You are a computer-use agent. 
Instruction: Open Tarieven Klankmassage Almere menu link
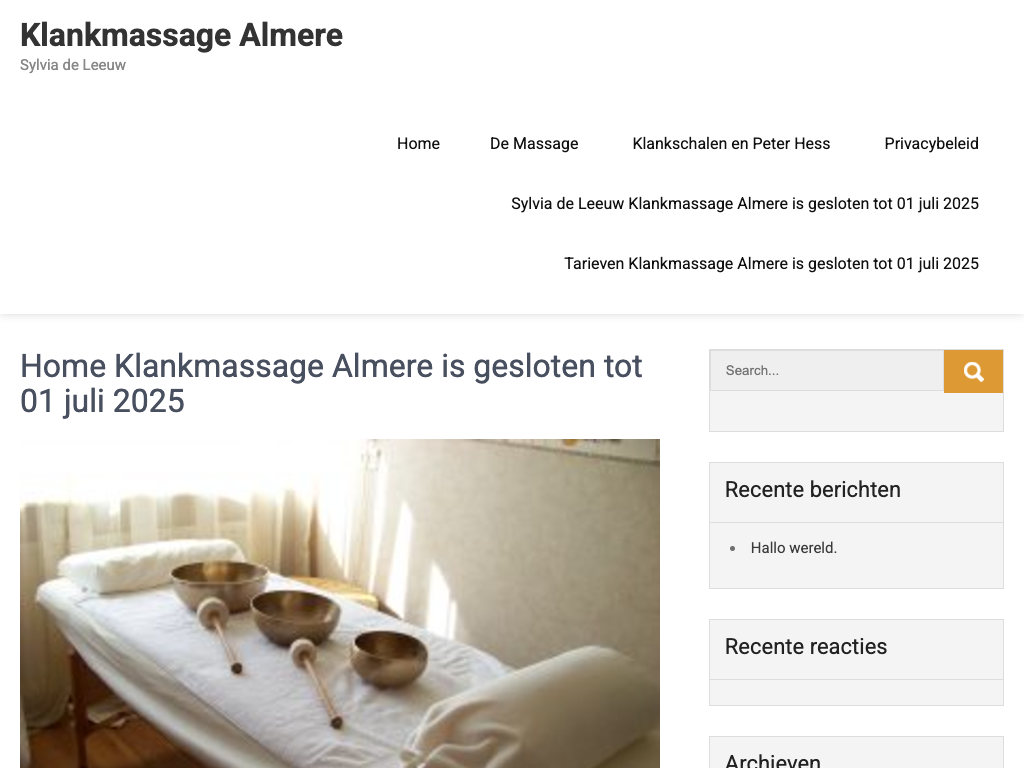tap(771, 264)
